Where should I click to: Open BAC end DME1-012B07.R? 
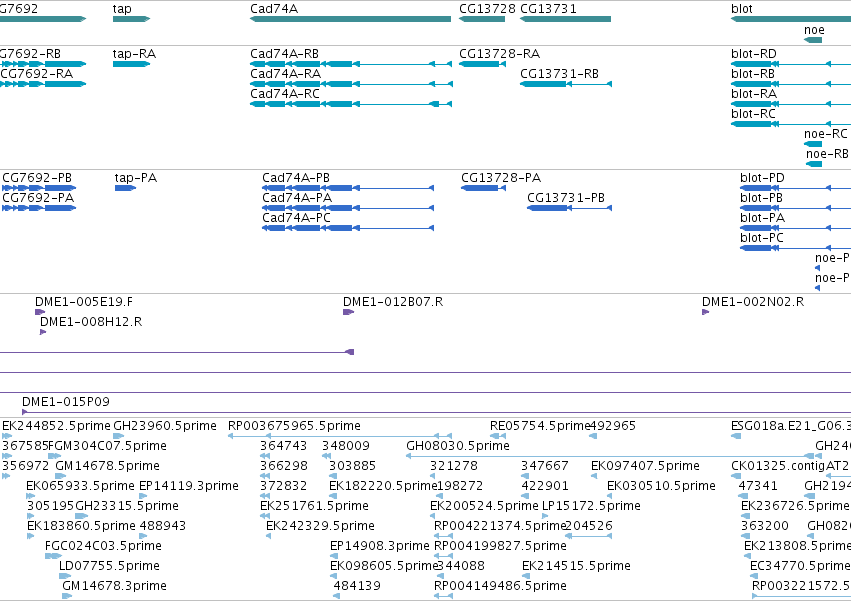[x=393, y=302]
